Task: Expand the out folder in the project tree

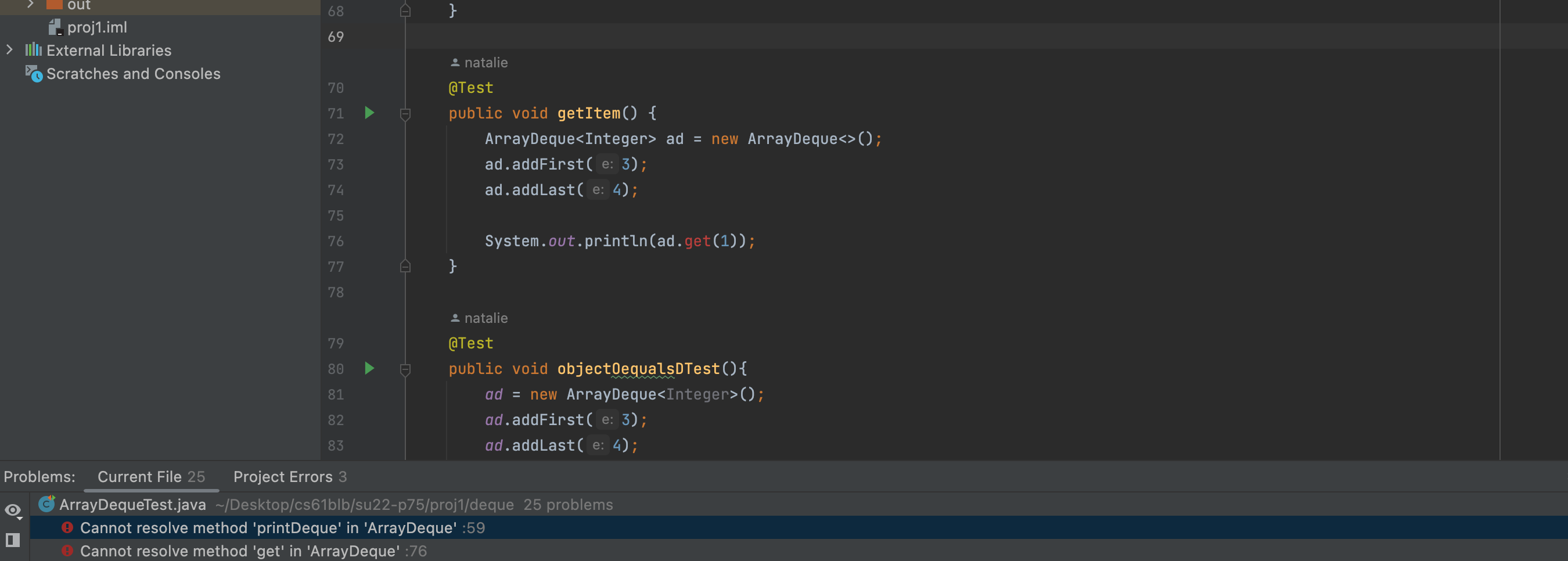Action: click(30, 5)
